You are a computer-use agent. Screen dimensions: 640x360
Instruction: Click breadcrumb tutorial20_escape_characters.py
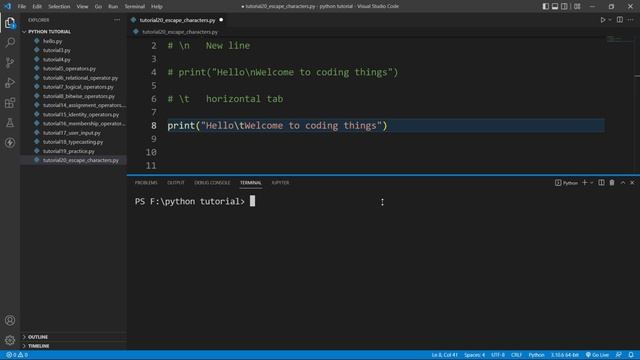point(180,32)
